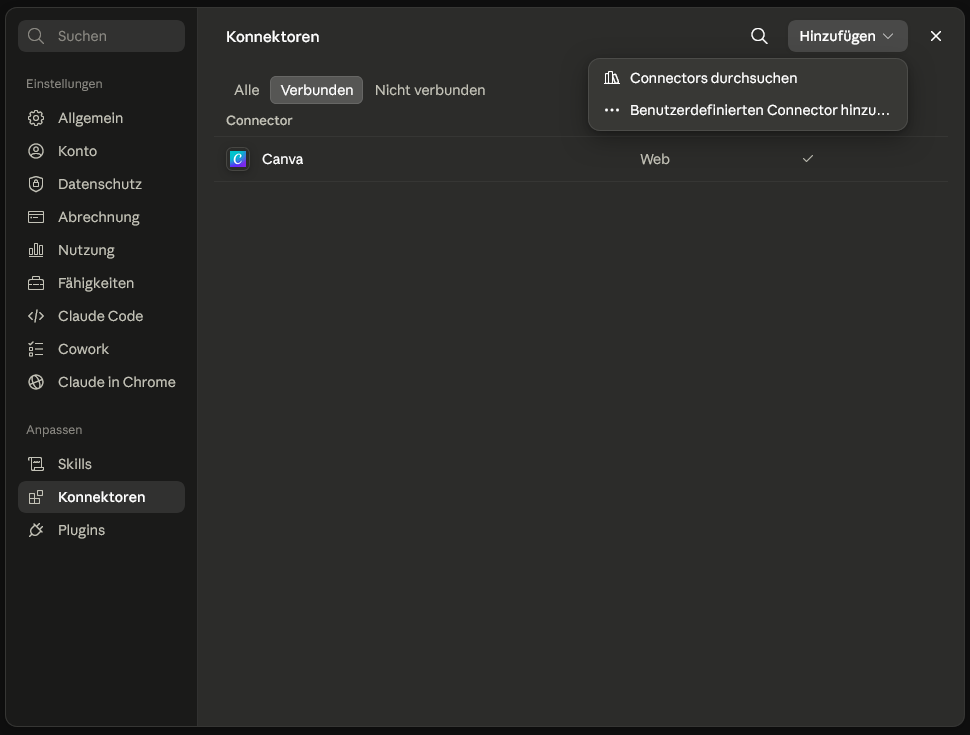Click the Konnektoren blocks icon
This screenshot has width=970, height=735.
[x=36, y=497]
